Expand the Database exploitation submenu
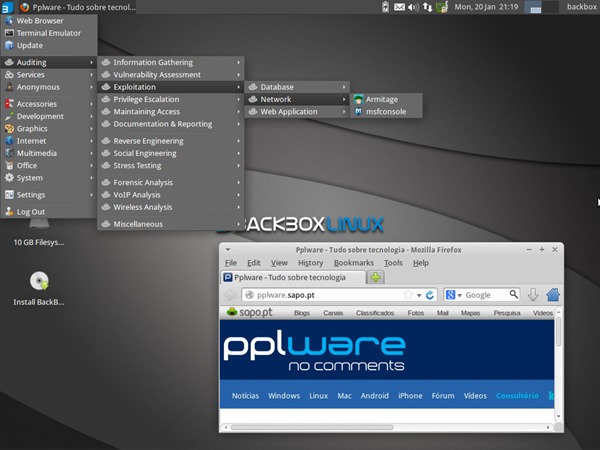This screenshot has width=600, height=450. pos(297,87)
